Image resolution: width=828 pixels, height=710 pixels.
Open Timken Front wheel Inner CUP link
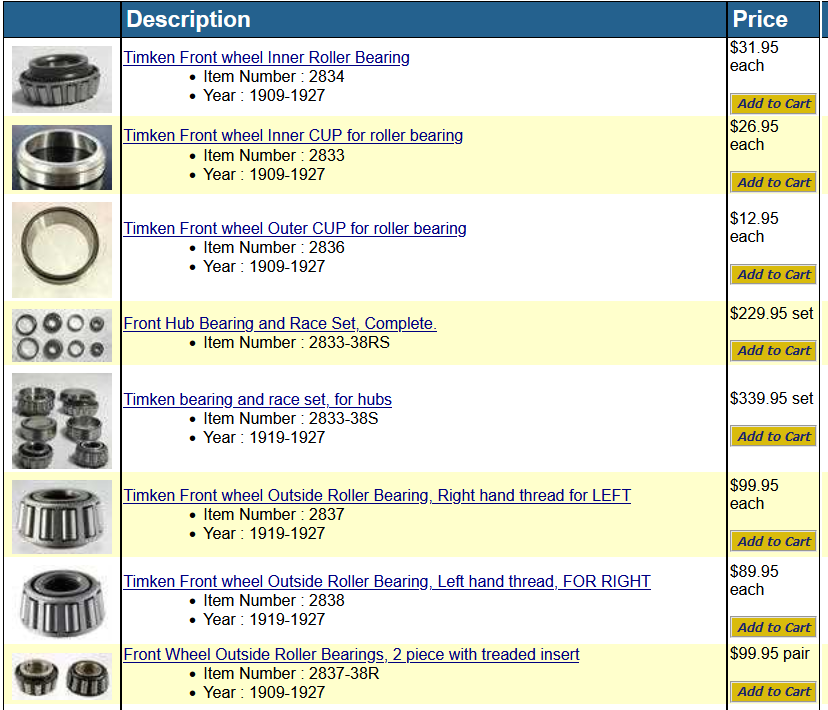(293, 136)
